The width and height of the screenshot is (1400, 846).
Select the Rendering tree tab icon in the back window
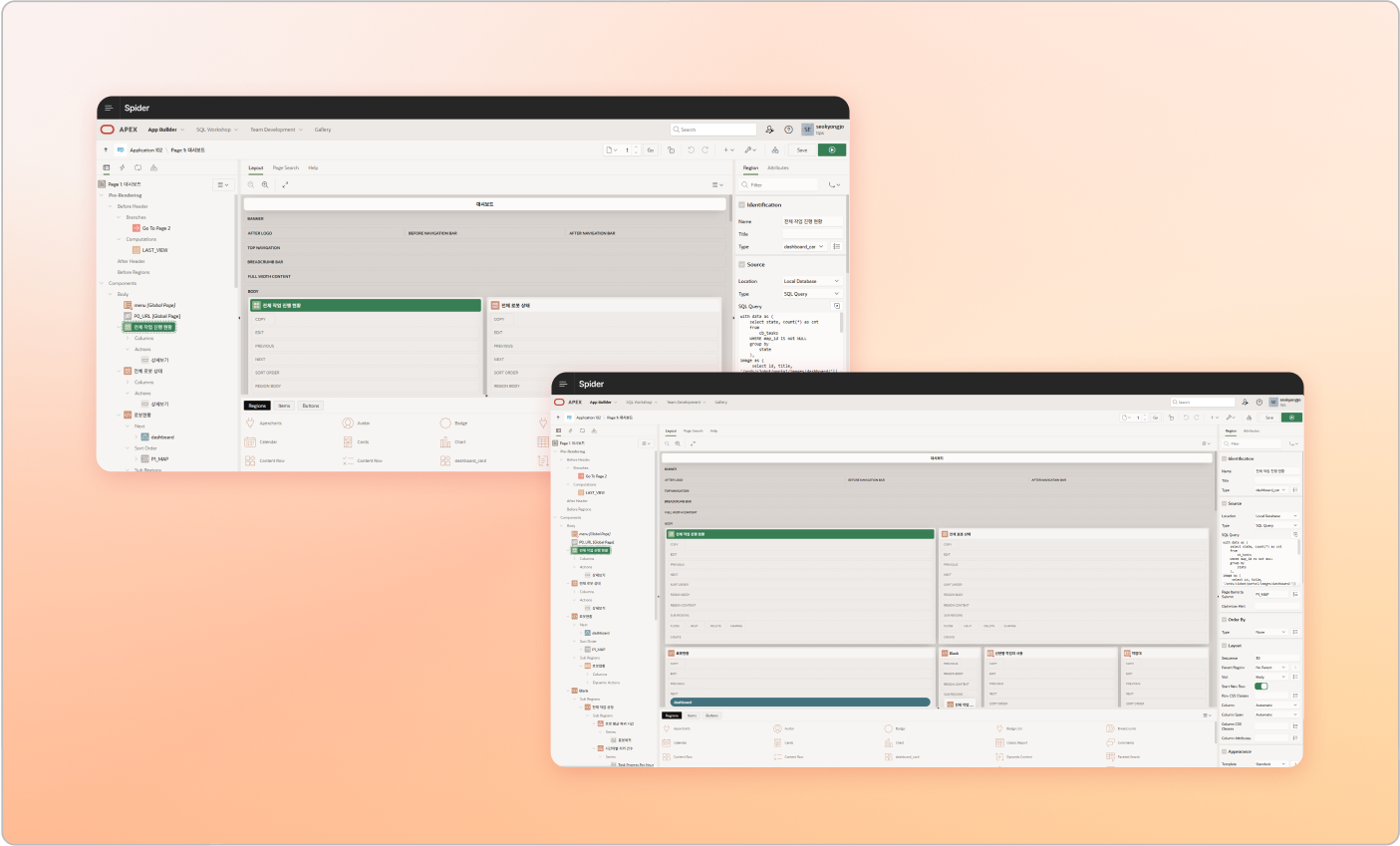click(107, 167)
